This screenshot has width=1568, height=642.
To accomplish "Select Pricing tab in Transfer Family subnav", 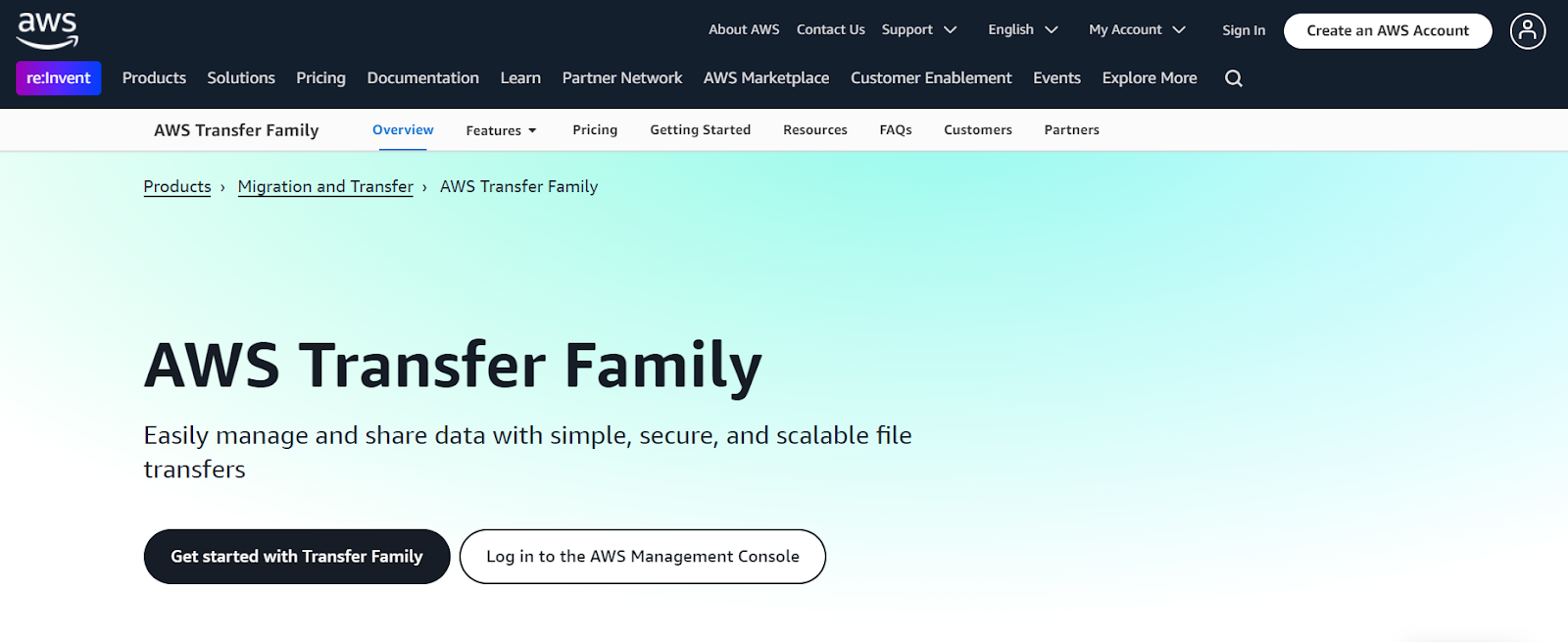I will (x=595, y=129).
